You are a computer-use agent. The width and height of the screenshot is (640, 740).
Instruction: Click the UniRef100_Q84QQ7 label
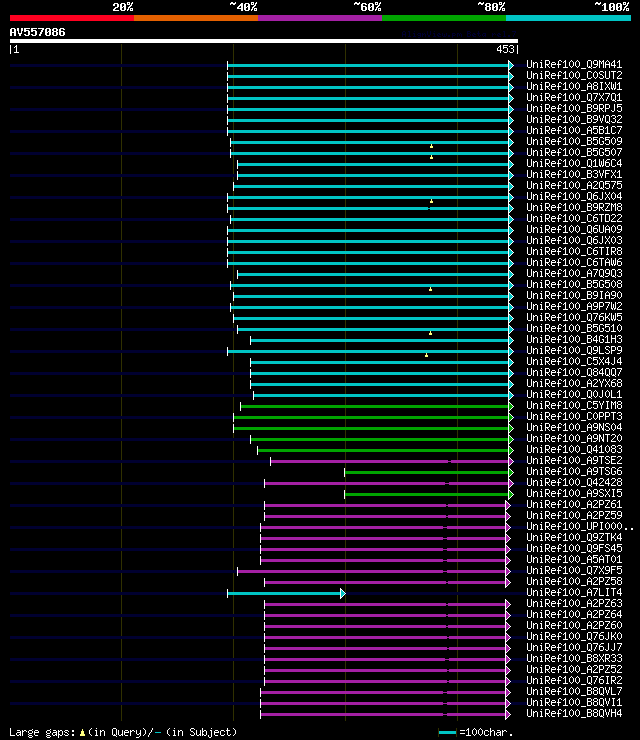[x=574, y=372]
